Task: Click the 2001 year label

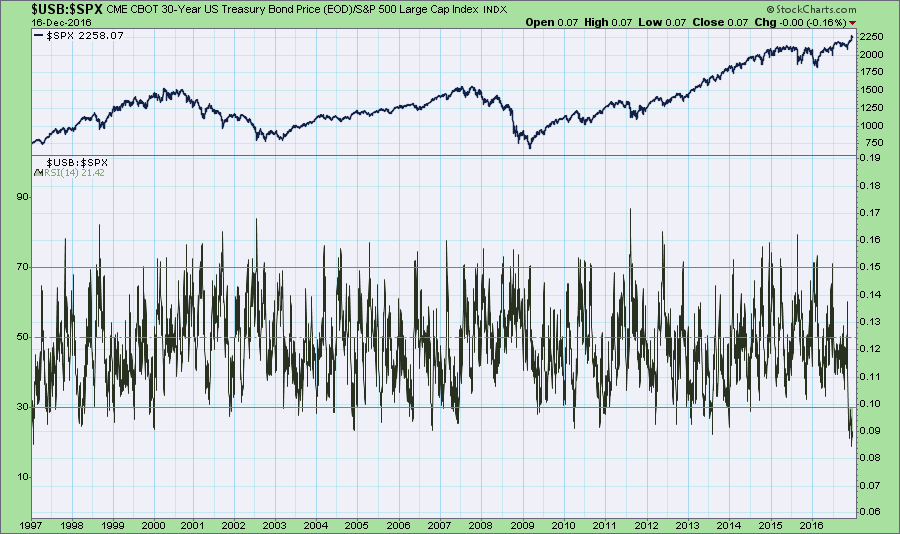Action: (x=193, y=525)
